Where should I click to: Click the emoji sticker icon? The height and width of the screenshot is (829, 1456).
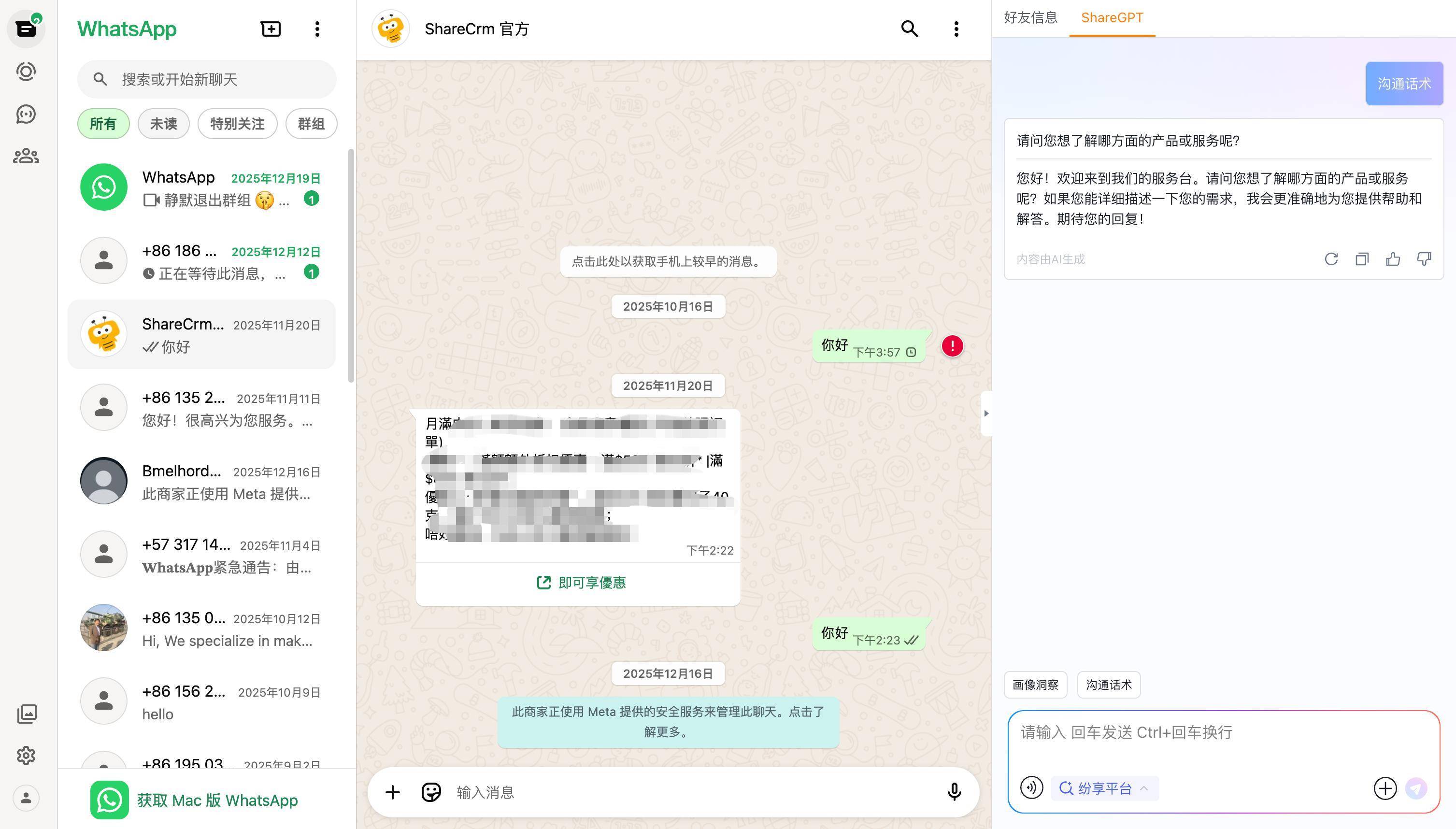tap(431, 792)
